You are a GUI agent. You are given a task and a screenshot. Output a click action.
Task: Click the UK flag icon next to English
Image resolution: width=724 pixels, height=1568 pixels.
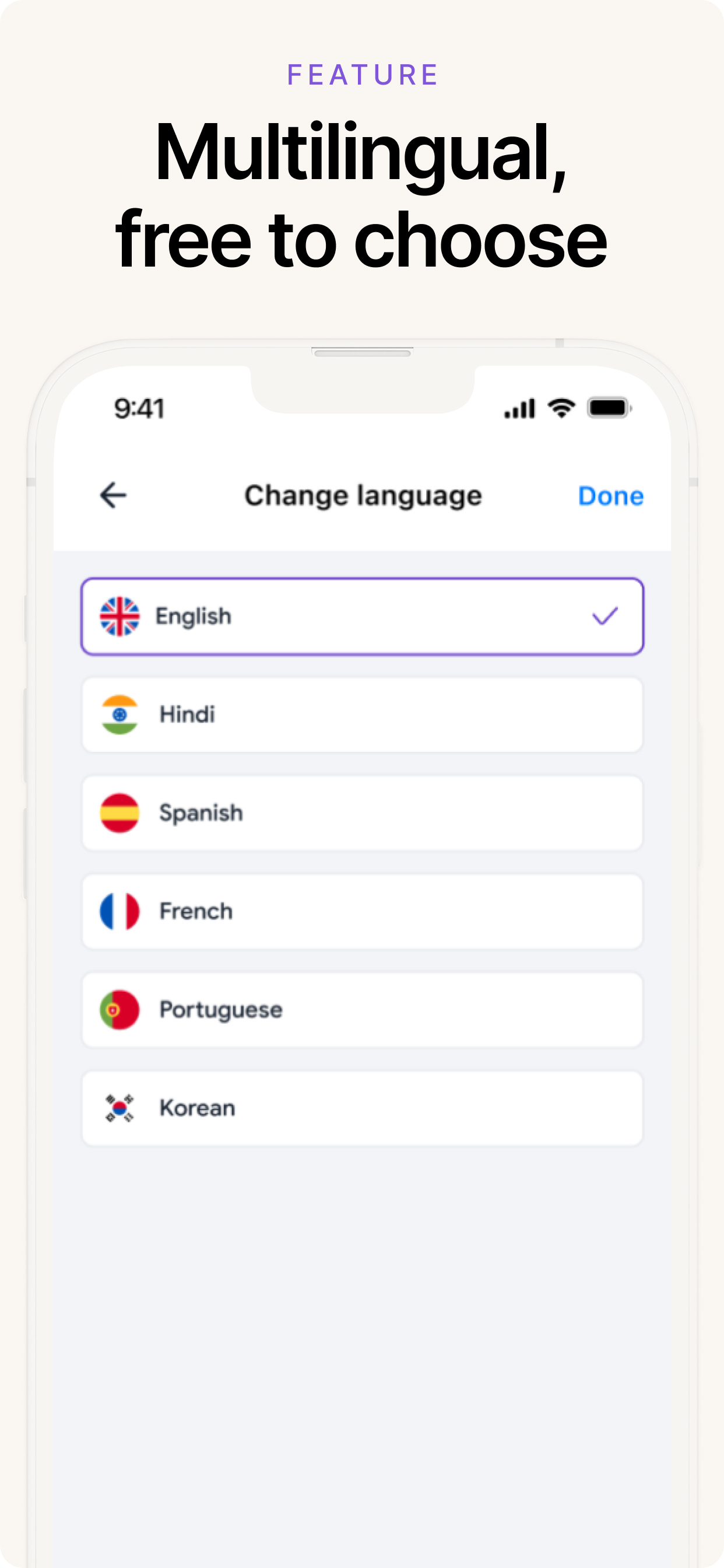(120, 615)
